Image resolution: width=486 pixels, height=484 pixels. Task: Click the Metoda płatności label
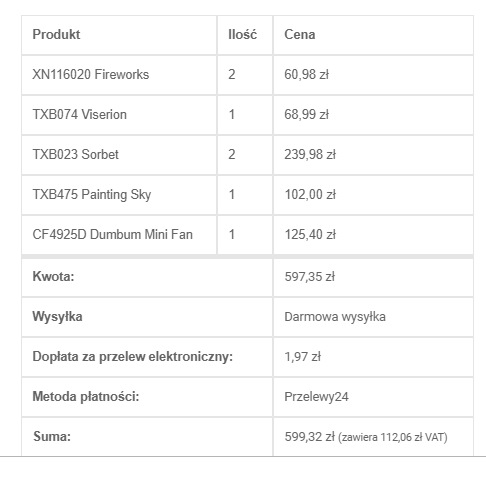(x=86, y=397)
